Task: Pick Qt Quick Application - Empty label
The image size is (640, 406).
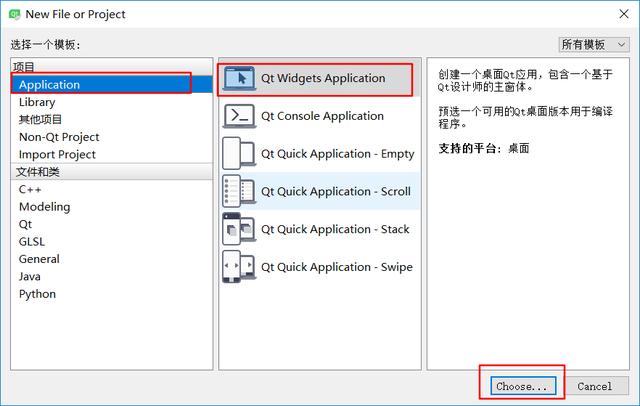Action: 338,154
